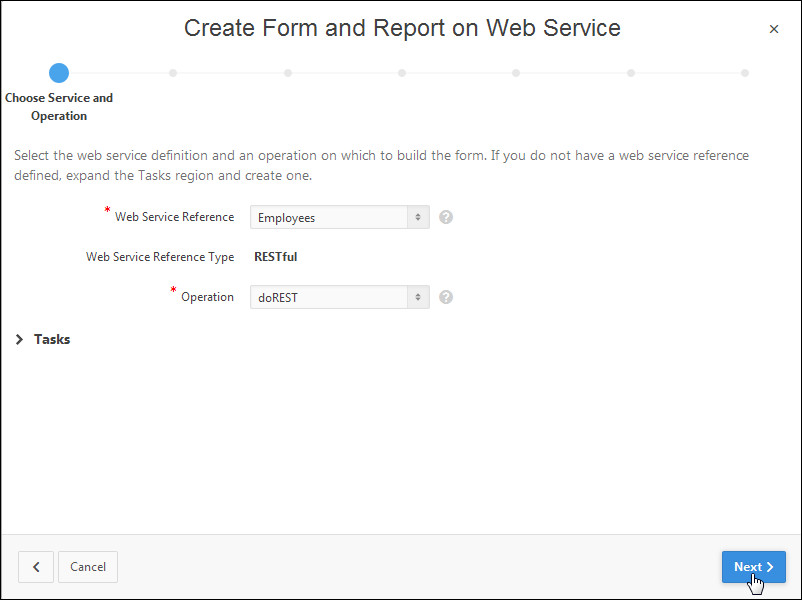Image resolution: width=802 pixels, height=600 pixels.
Task: Click the sixth wizard progress dot
Action: (631, 73)
